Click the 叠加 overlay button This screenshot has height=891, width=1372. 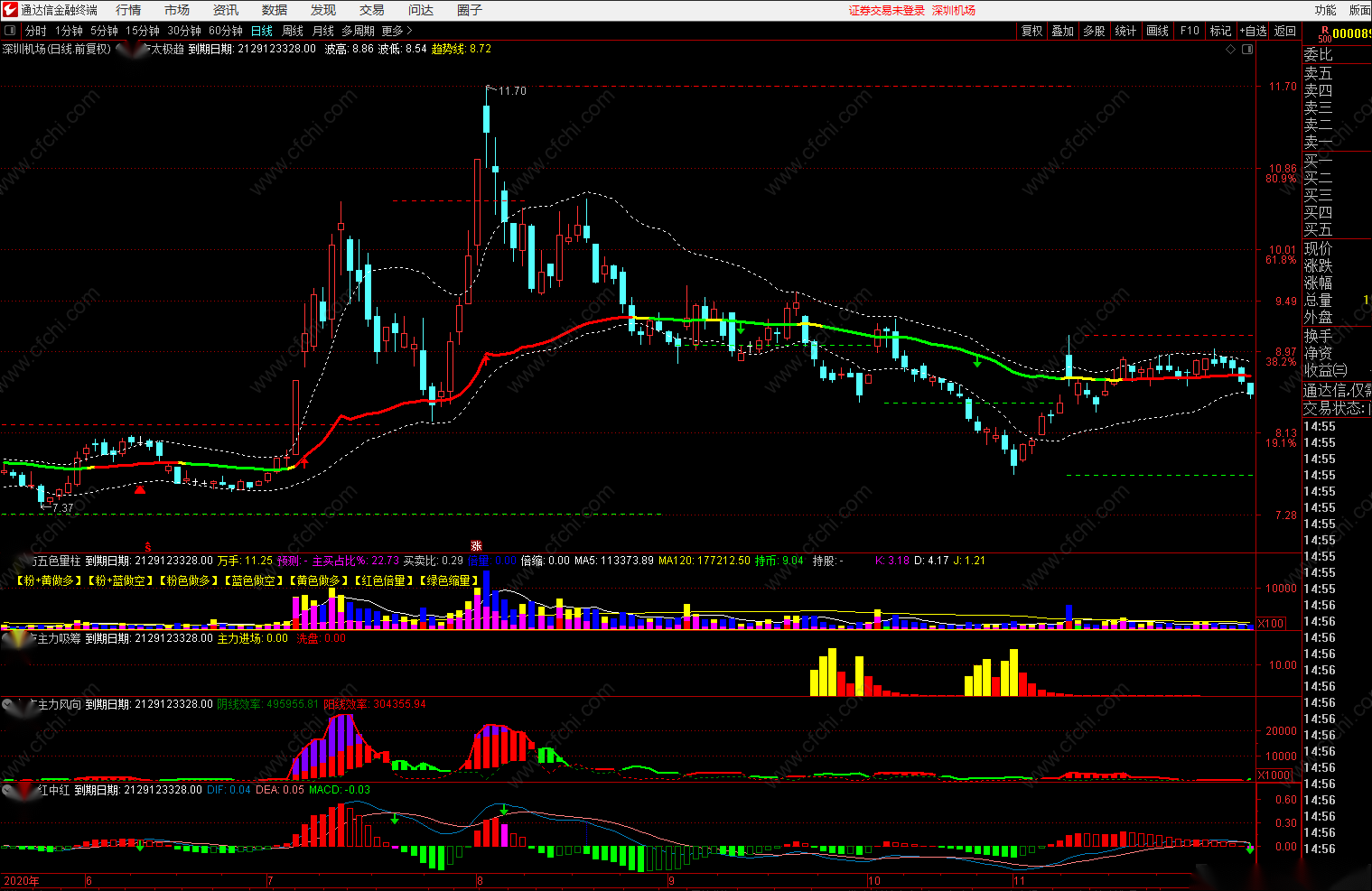pyautogui.click(x=1063, y=31)
